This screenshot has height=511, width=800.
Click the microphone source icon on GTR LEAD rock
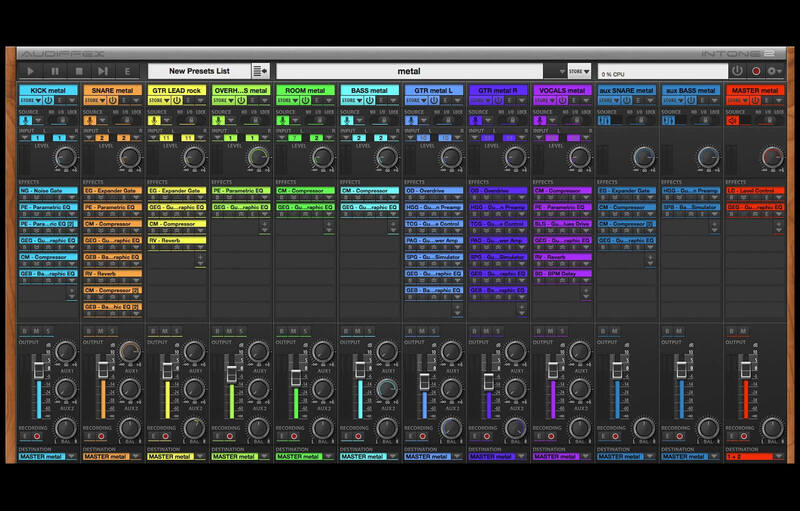[x=154, y=120]
